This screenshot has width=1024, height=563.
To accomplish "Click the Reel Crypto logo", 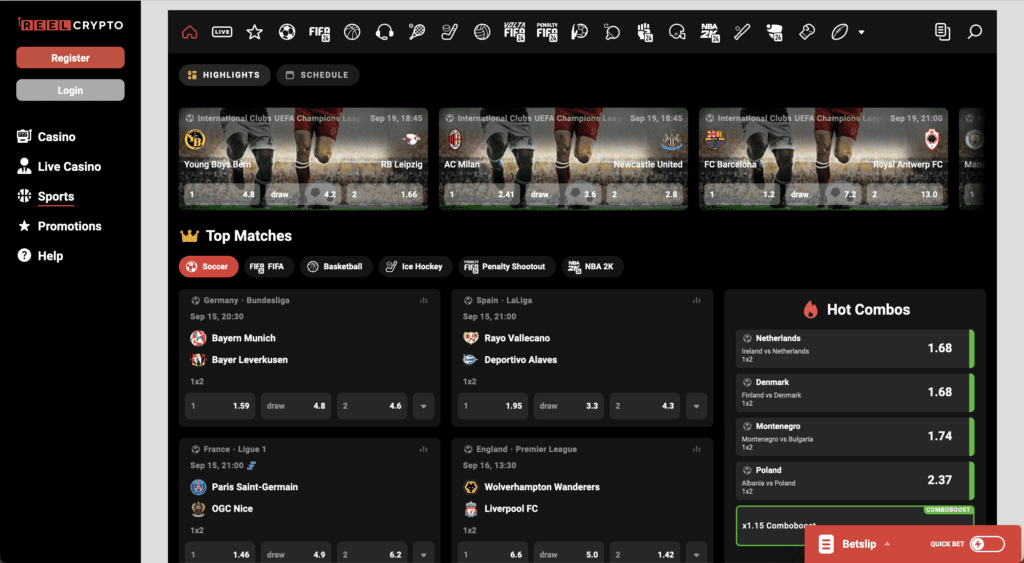I will (x=70, y=25).
